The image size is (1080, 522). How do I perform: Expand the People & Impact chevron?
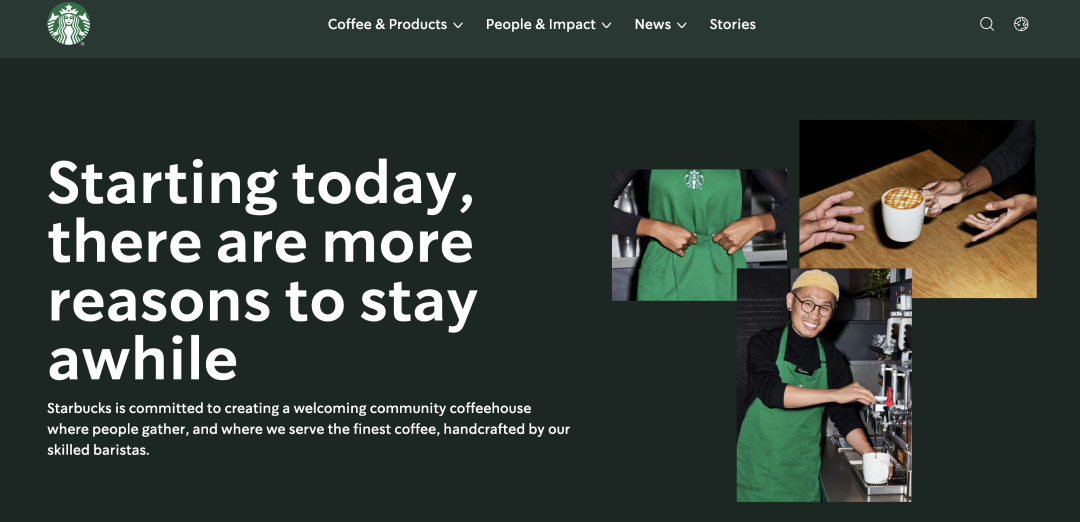tap(606, 25)
